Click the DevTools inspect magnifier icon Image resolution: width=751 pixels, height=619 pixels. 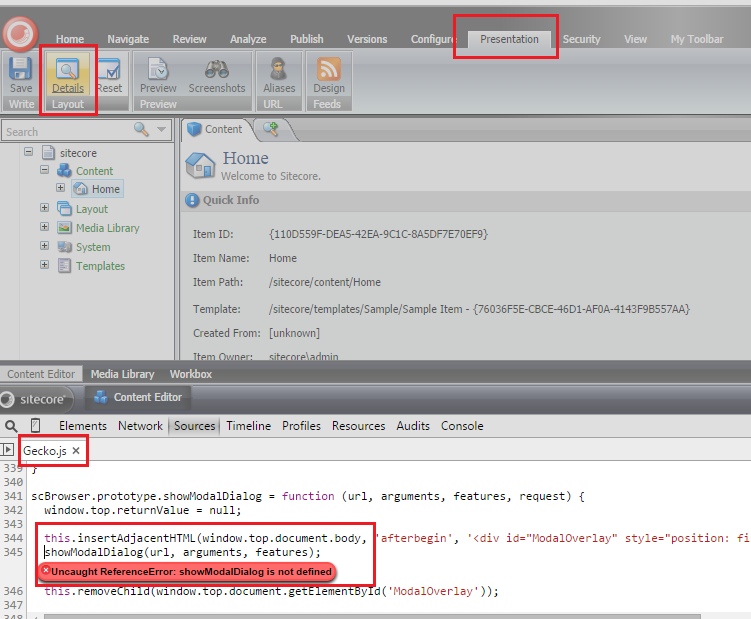11,425
